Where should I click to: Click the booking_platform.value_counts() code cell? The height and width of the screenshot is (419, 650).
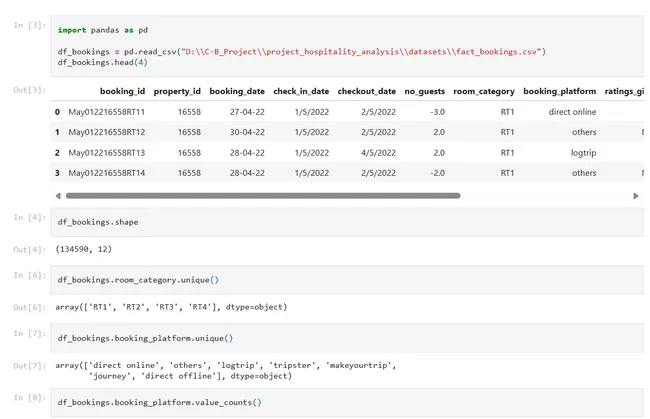tap(347, 402)
